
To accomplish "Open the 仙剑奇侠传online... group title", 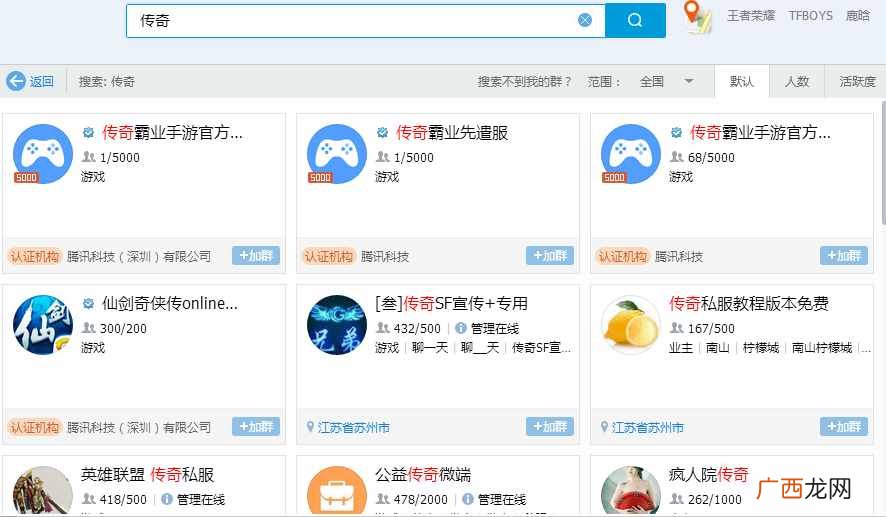I will (x=170, y=303).
